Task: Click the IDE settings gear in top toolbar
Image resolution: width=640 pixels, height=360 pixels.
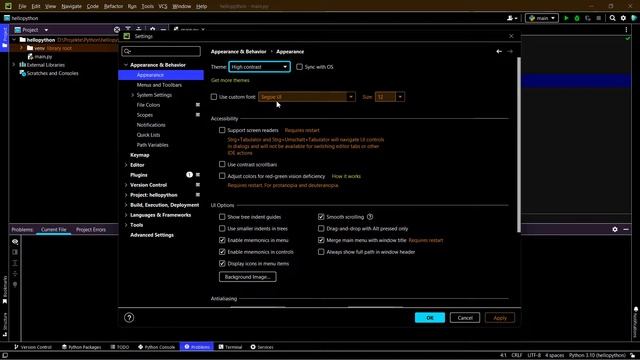Action: [623, 18]
